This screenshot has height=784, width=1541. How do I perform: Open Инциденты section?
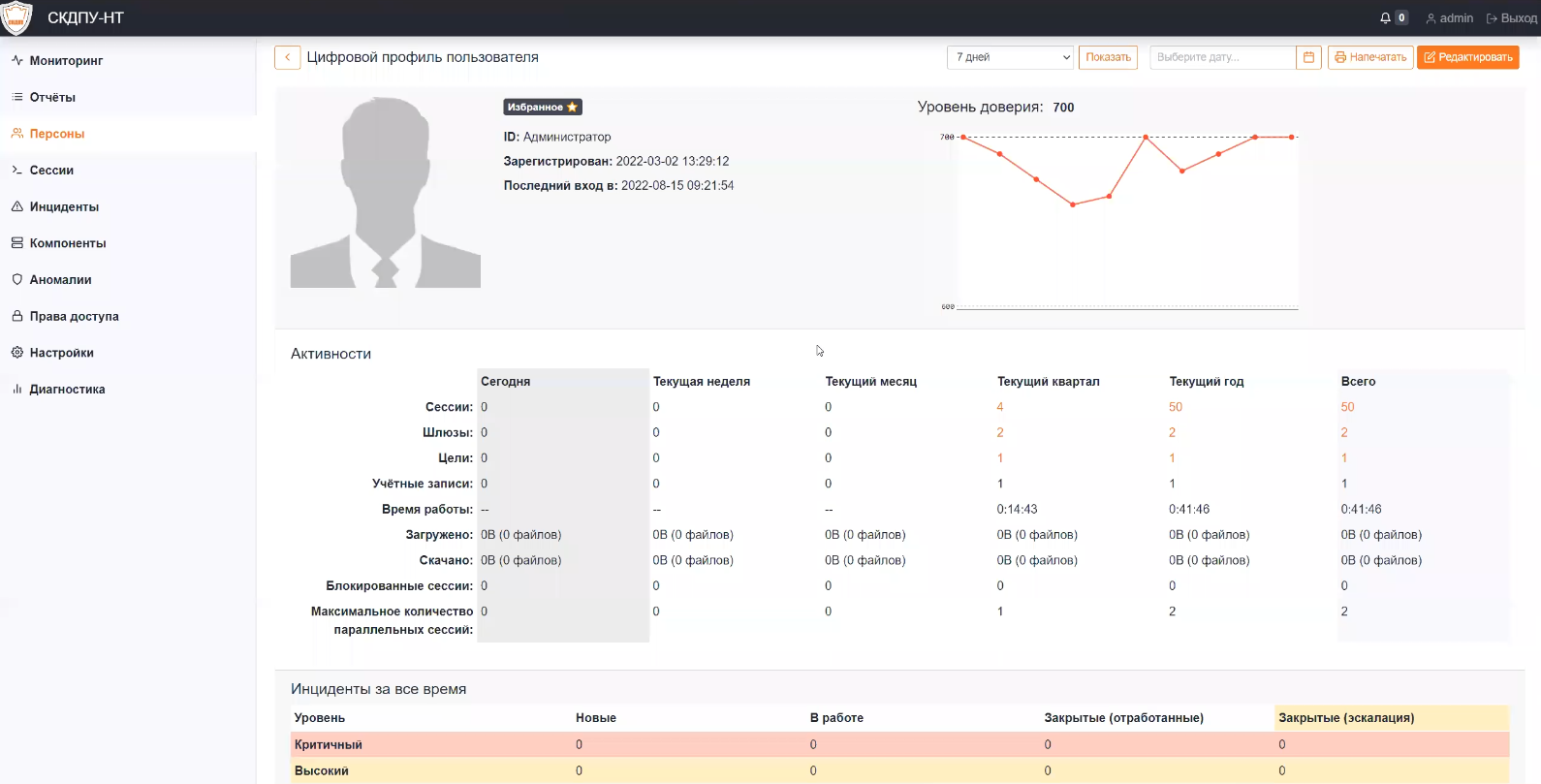[64, 206]
